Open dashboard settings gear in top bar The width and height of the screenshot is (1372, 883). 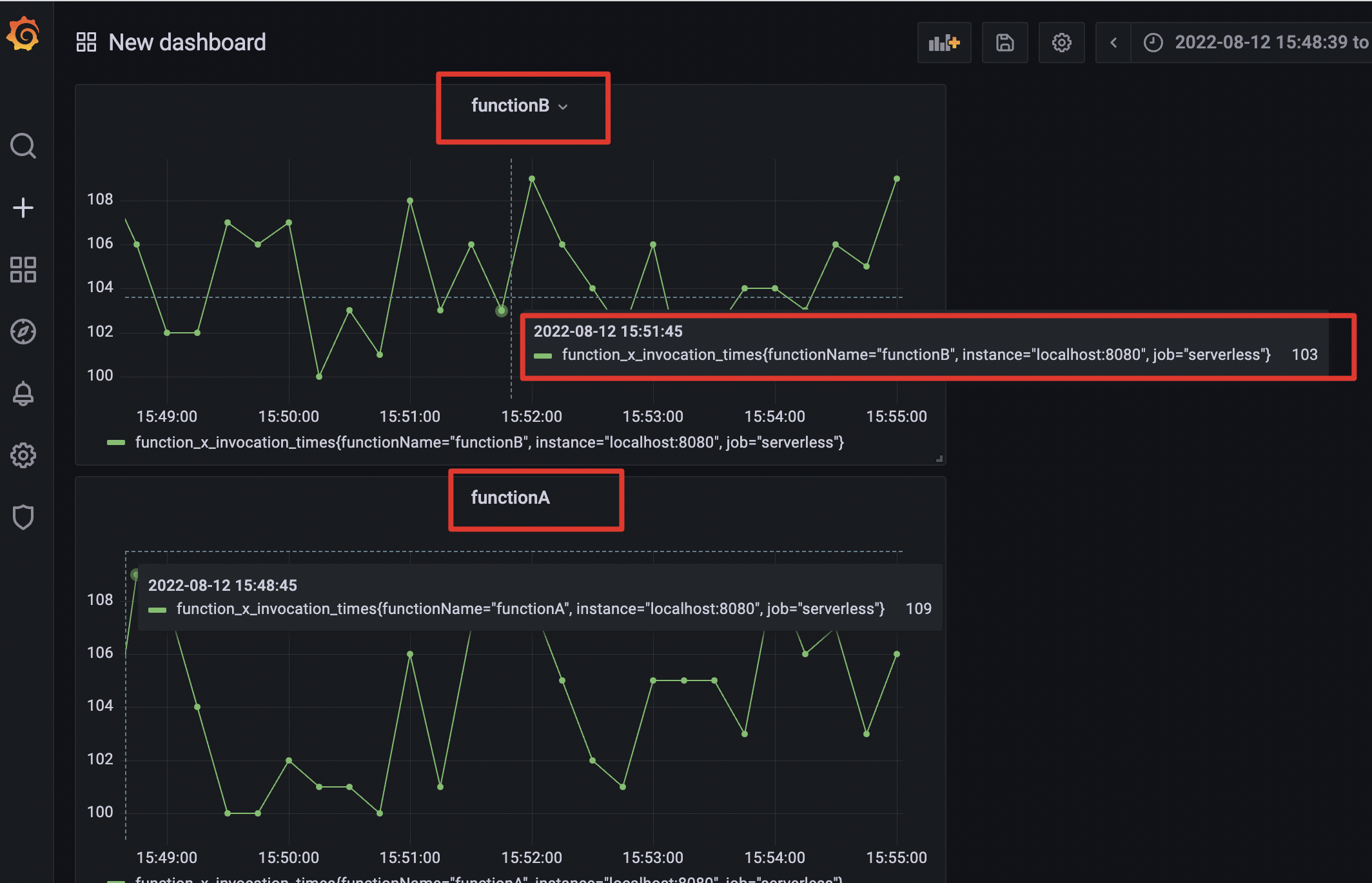1061,43
